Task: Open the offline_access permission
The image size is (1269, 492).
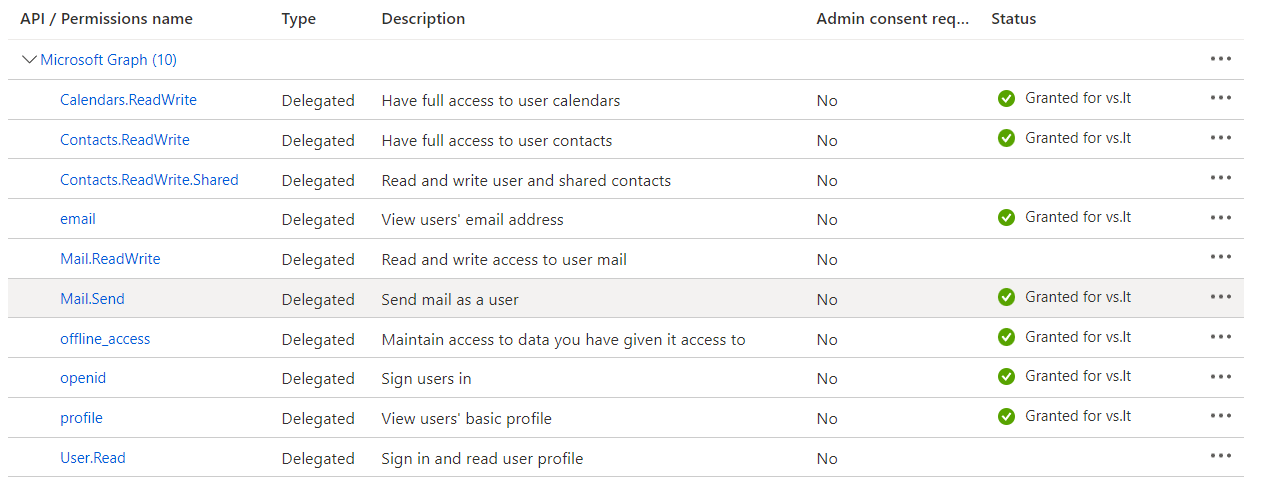Action: [x=105, y=339]
